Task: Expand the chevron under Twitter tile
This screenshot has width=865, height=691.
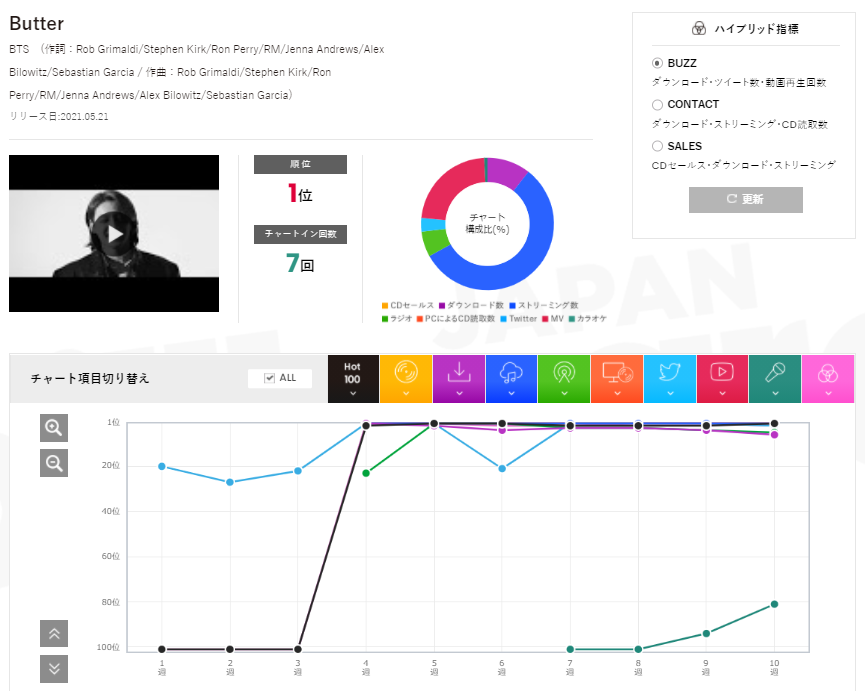Action: (670, 393)
